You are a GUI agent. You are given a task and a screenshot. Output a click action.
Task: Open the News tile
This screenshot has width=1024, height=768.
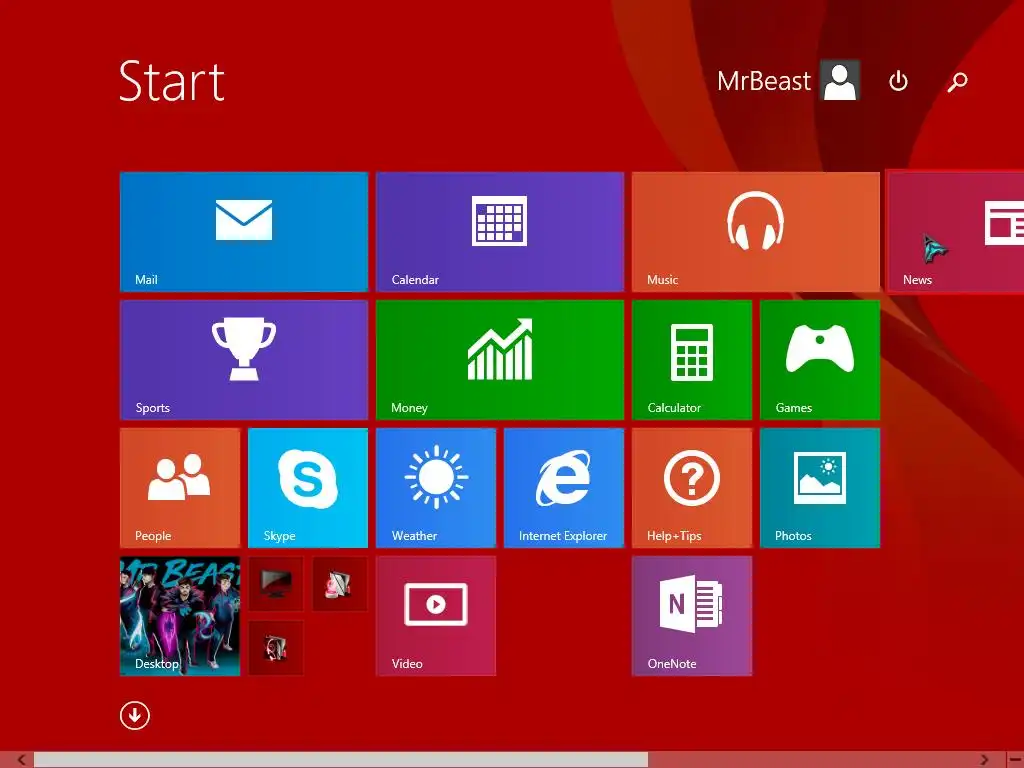(x=956, y=232)
